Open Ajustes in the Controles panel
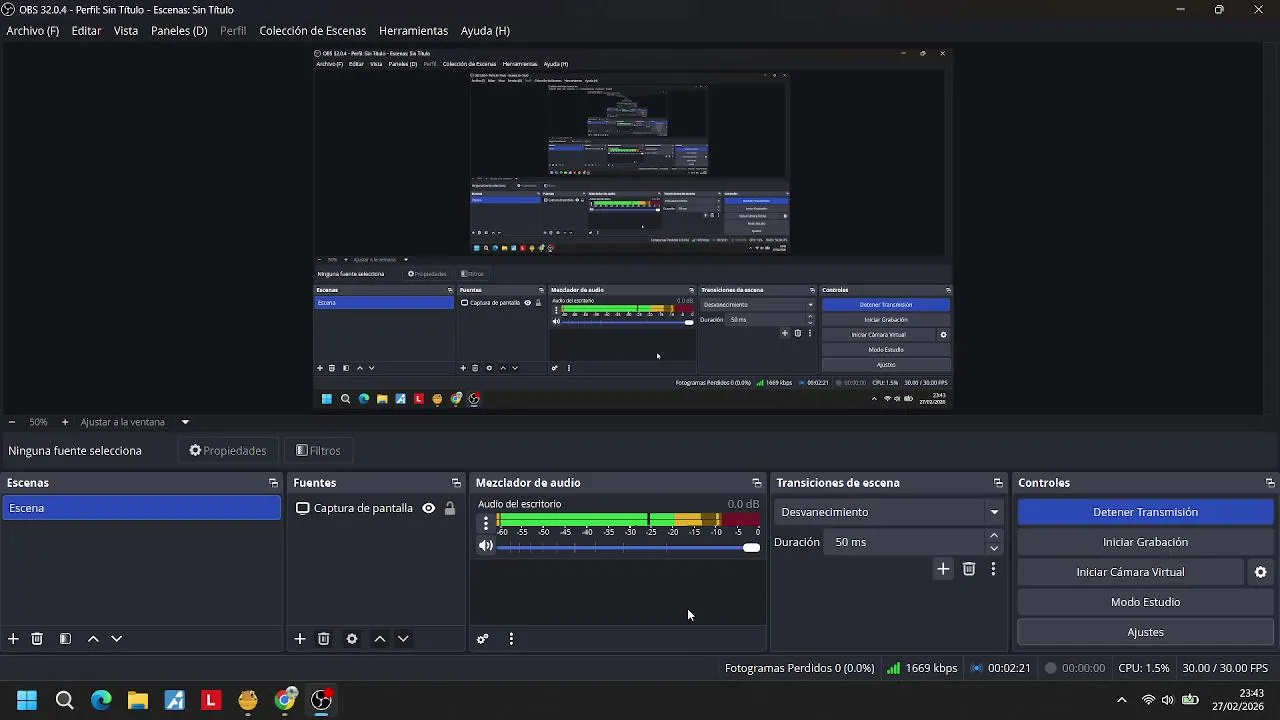This screenshot has height=720, width=1280. click(x=1145, y=632)
